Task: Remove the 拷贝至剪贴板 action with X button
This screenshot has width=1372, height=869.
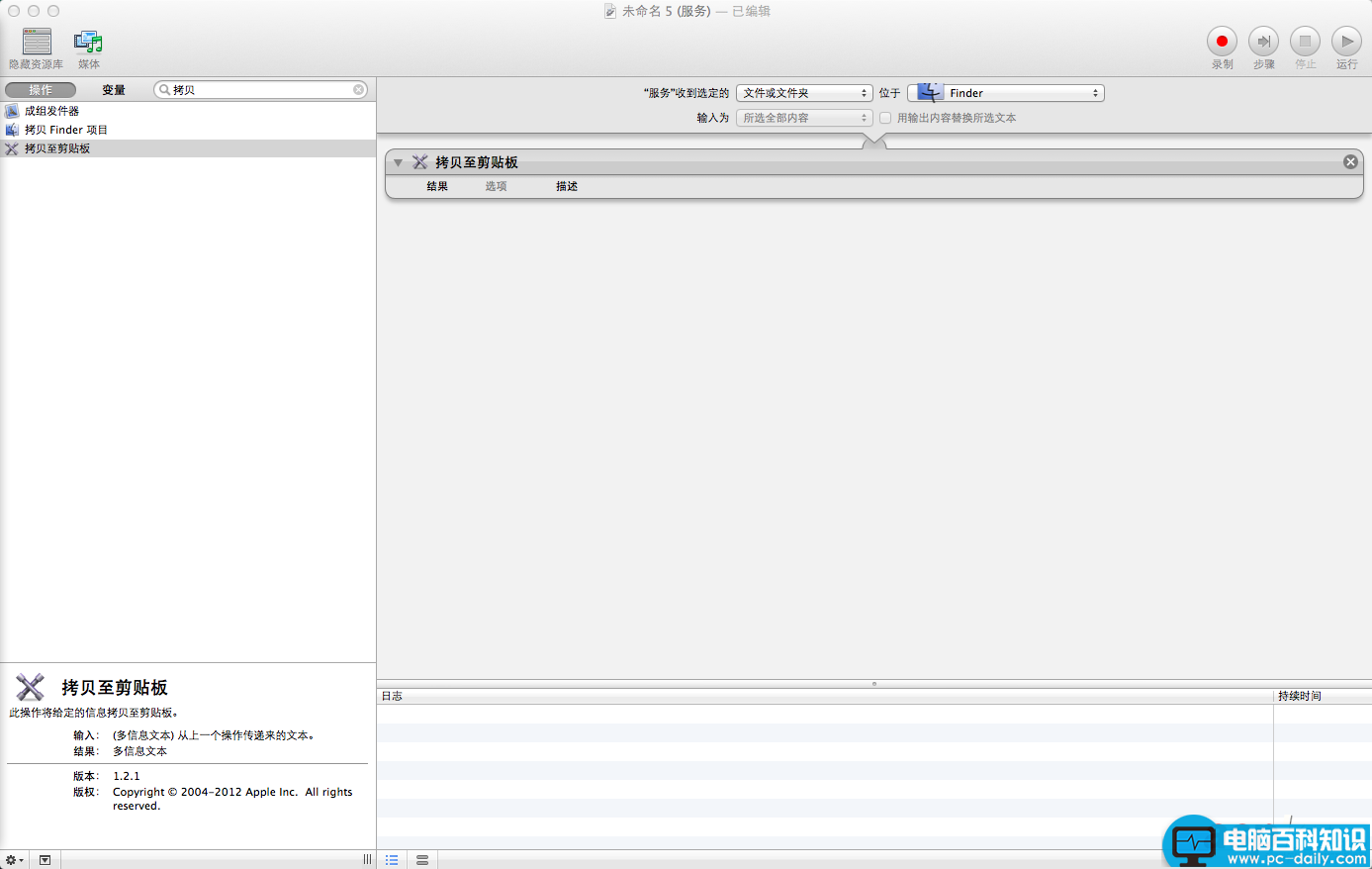Action: coord(1350,162)
